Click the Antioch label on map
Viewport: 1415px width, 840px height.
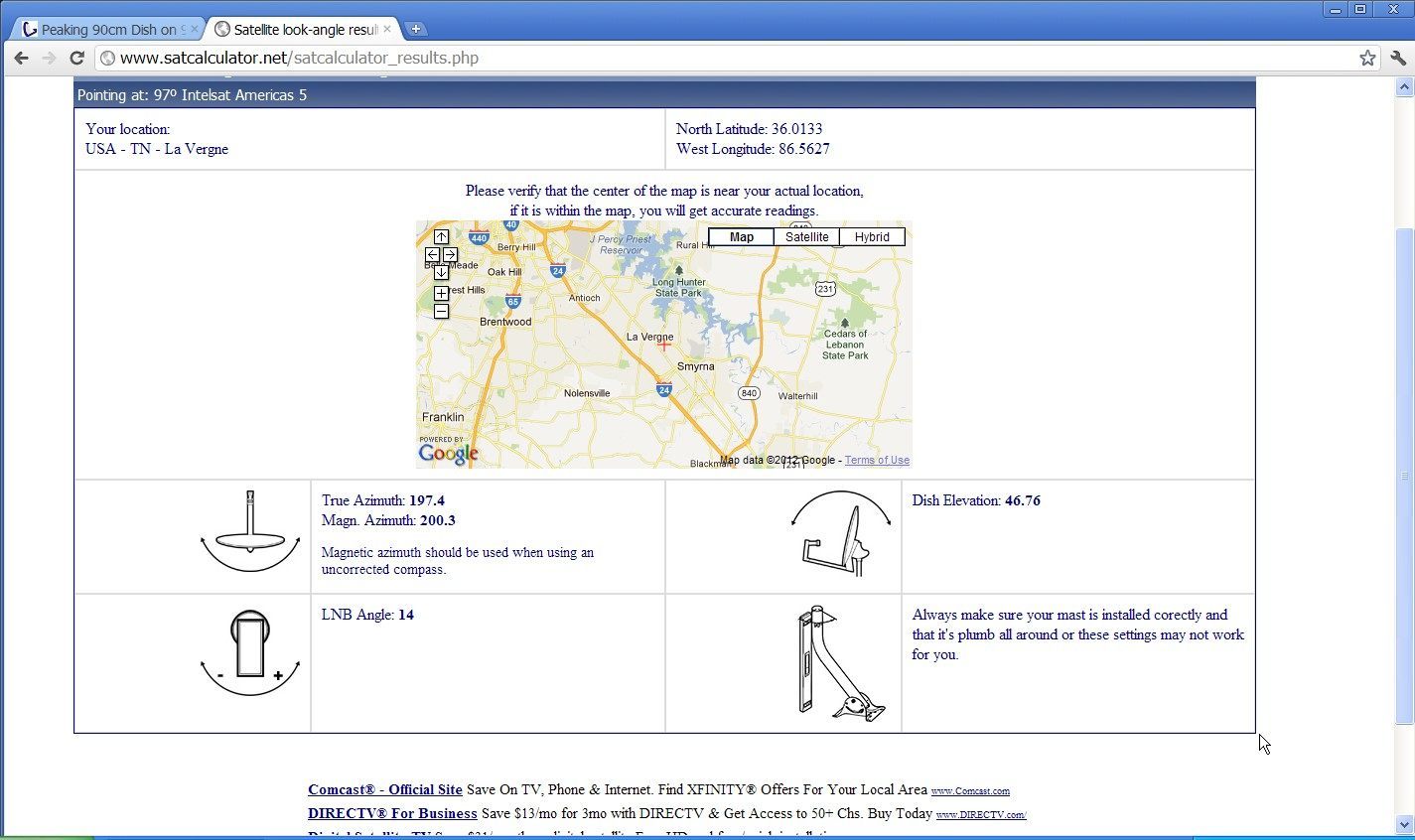pos(584,298)
